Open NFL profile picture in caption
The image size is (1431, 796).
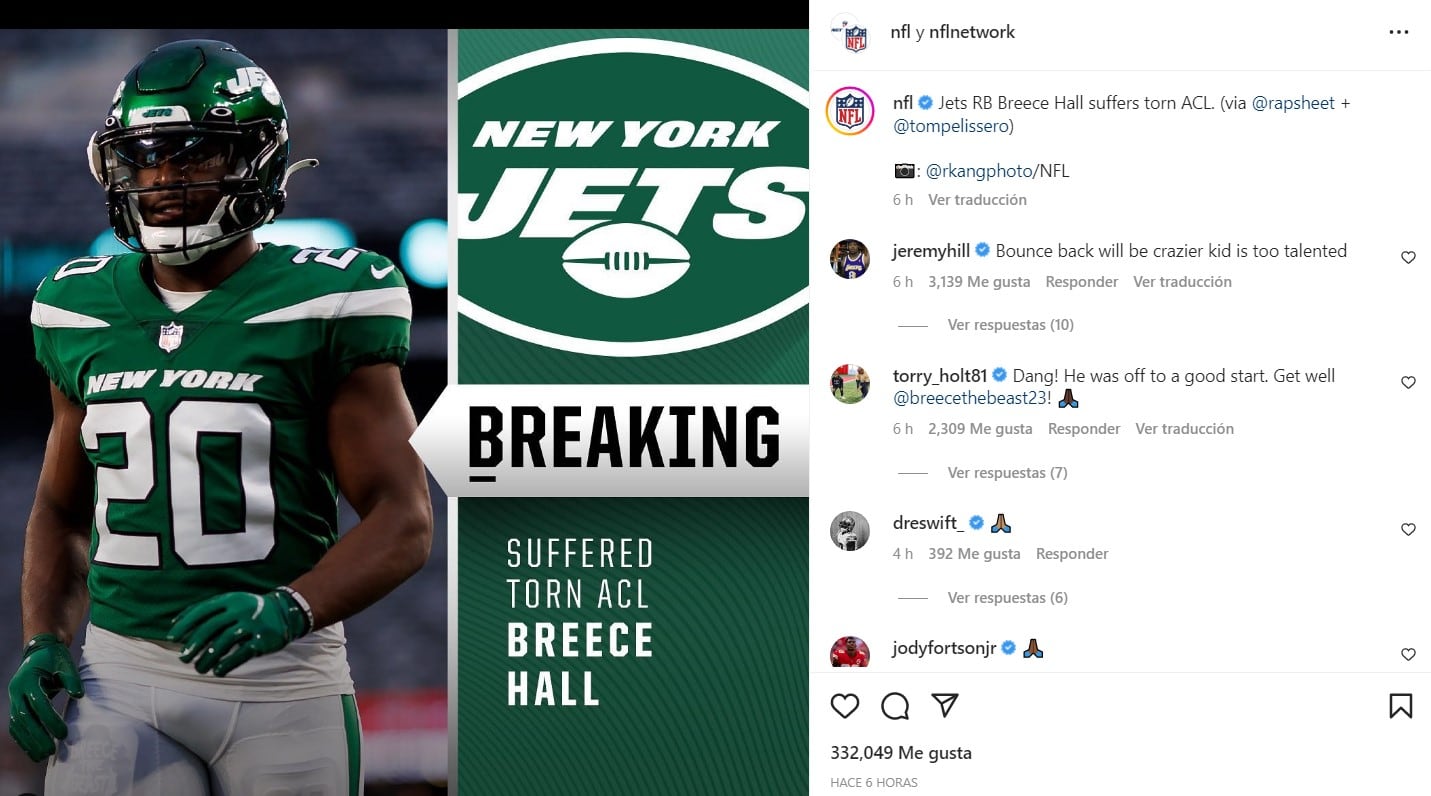(x=850, y=111)
